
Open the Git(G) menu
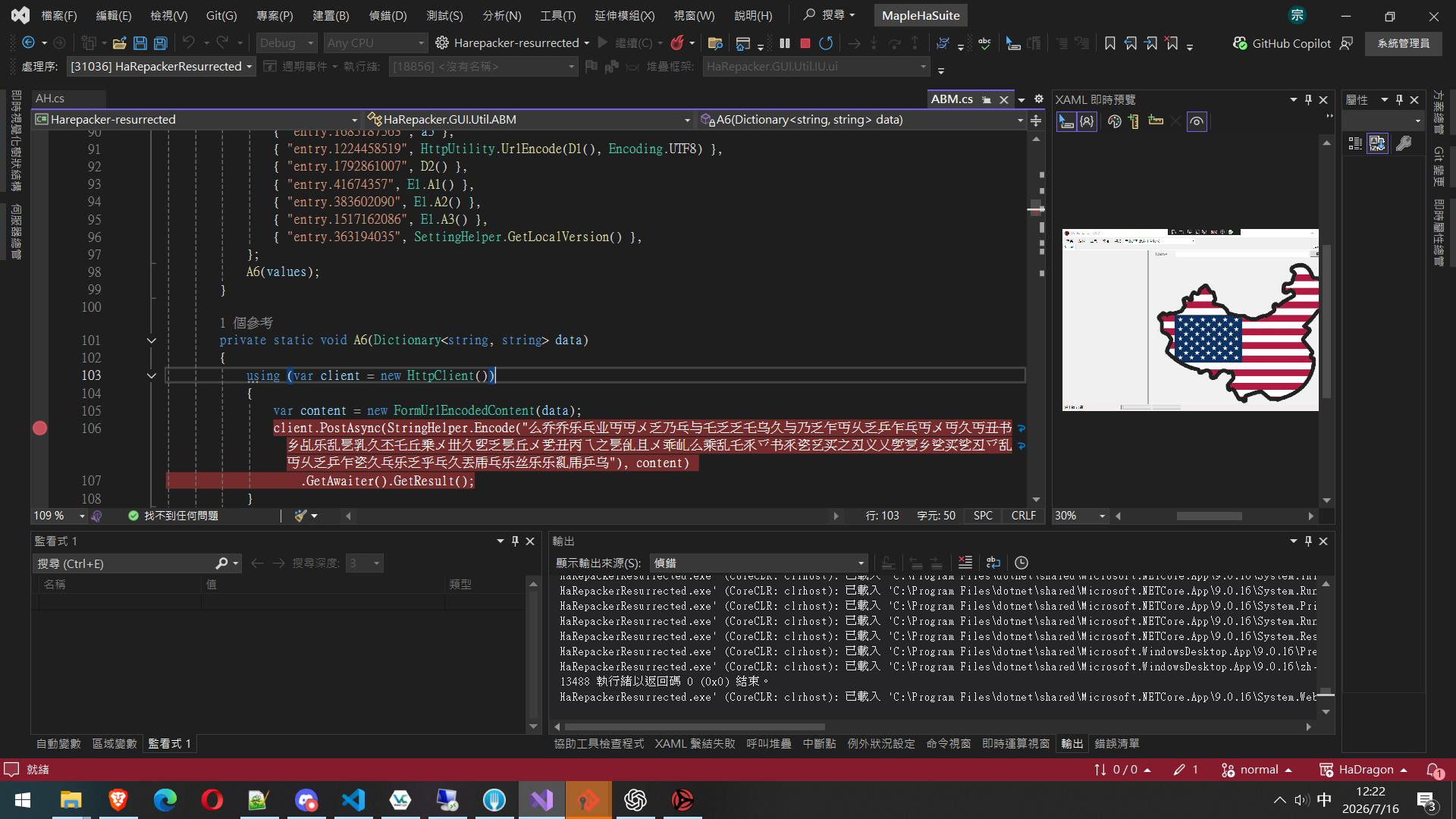(x=221, y=15)
